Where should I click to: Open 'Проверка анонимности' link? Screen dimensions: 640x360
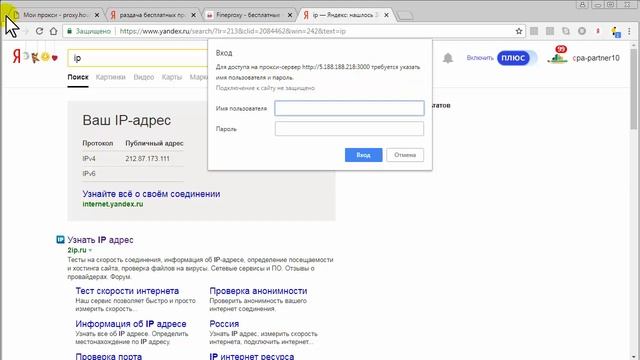coord(258,291)
